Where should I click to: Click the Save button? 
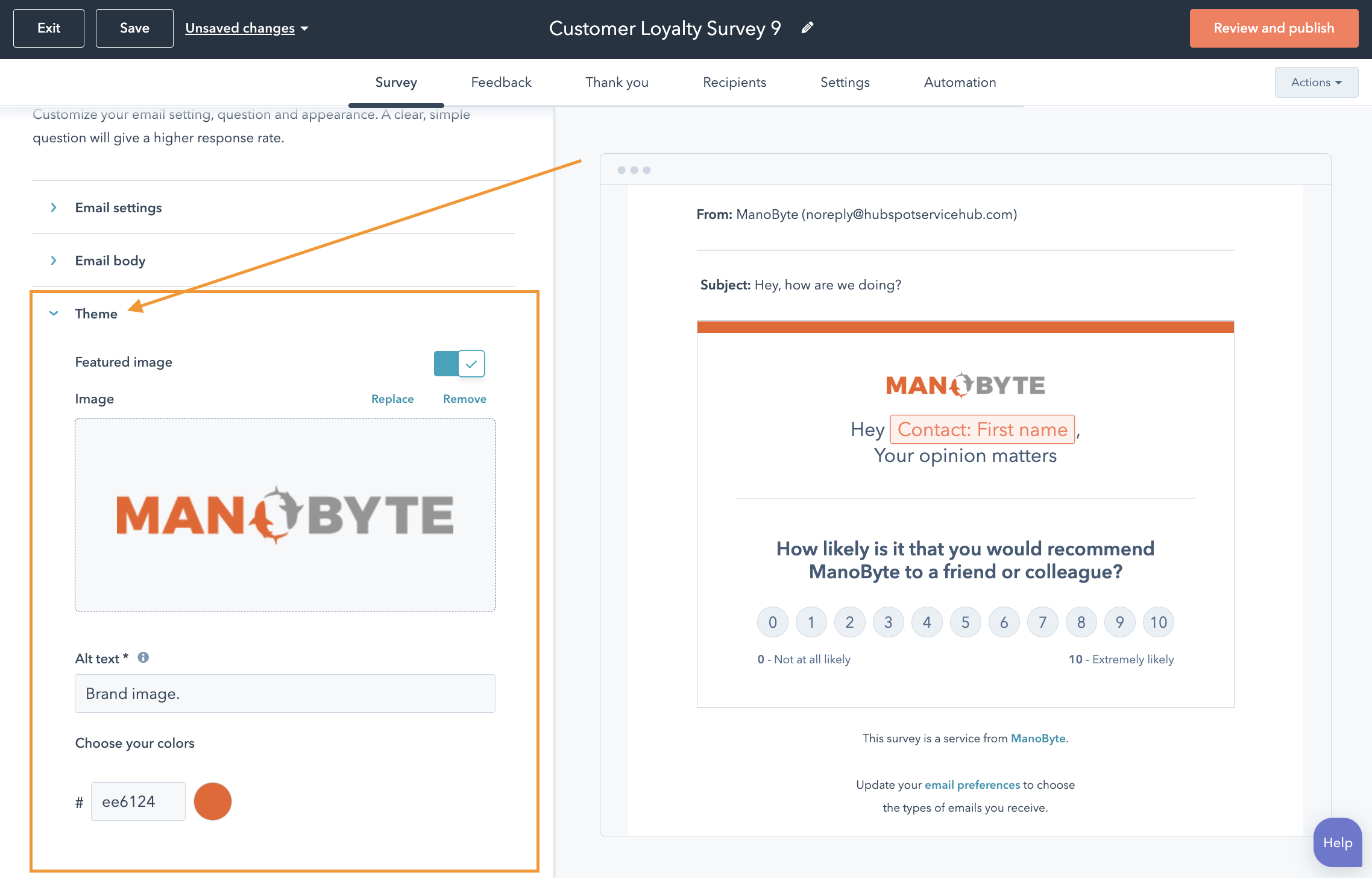pos(134,28)
